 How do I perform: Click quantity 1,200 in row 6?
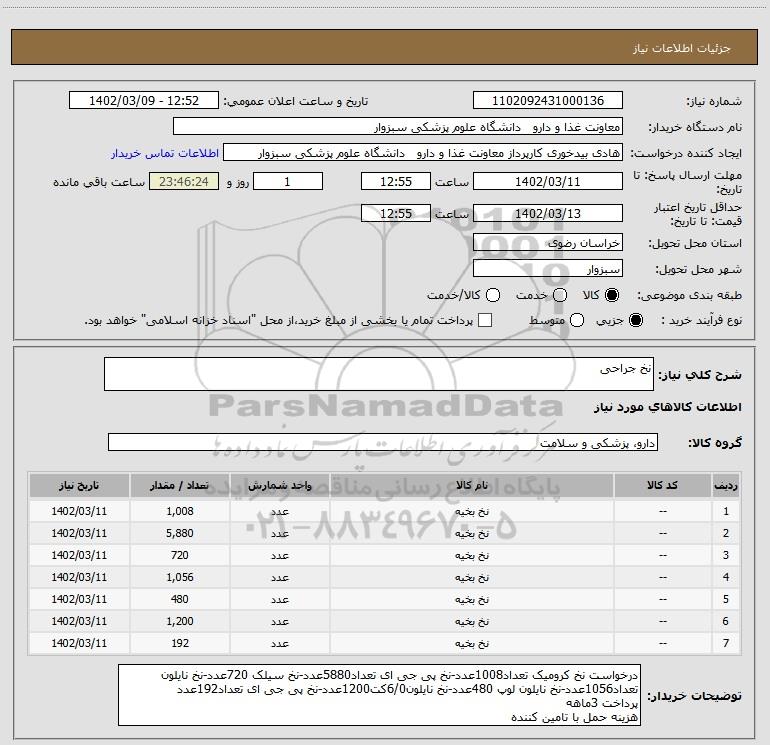coord(180,621)
